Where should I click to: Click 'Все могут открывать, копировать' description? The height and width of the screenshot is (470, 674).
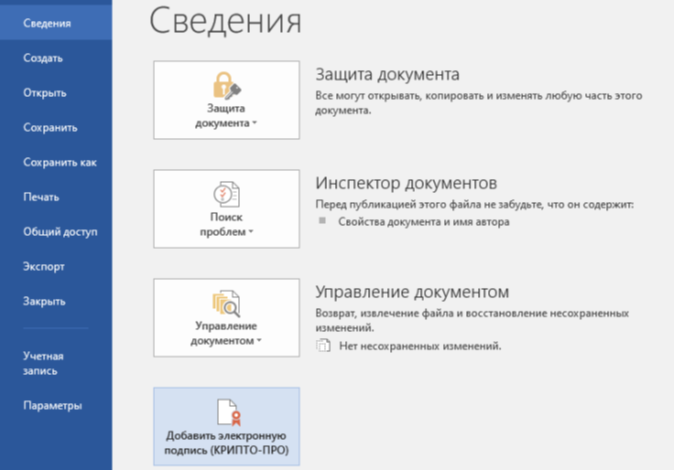(479, 103)
